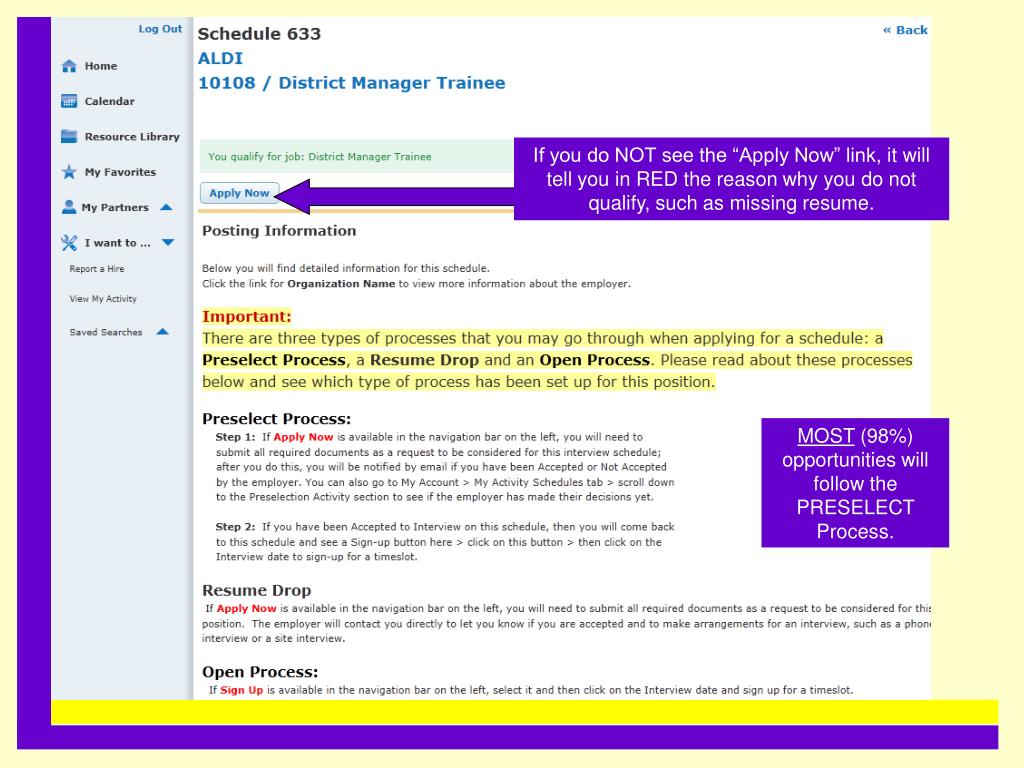This screenshot has width=1024, height=768.
Task: Click bold Organization Name text
Action: coord(341,283)
